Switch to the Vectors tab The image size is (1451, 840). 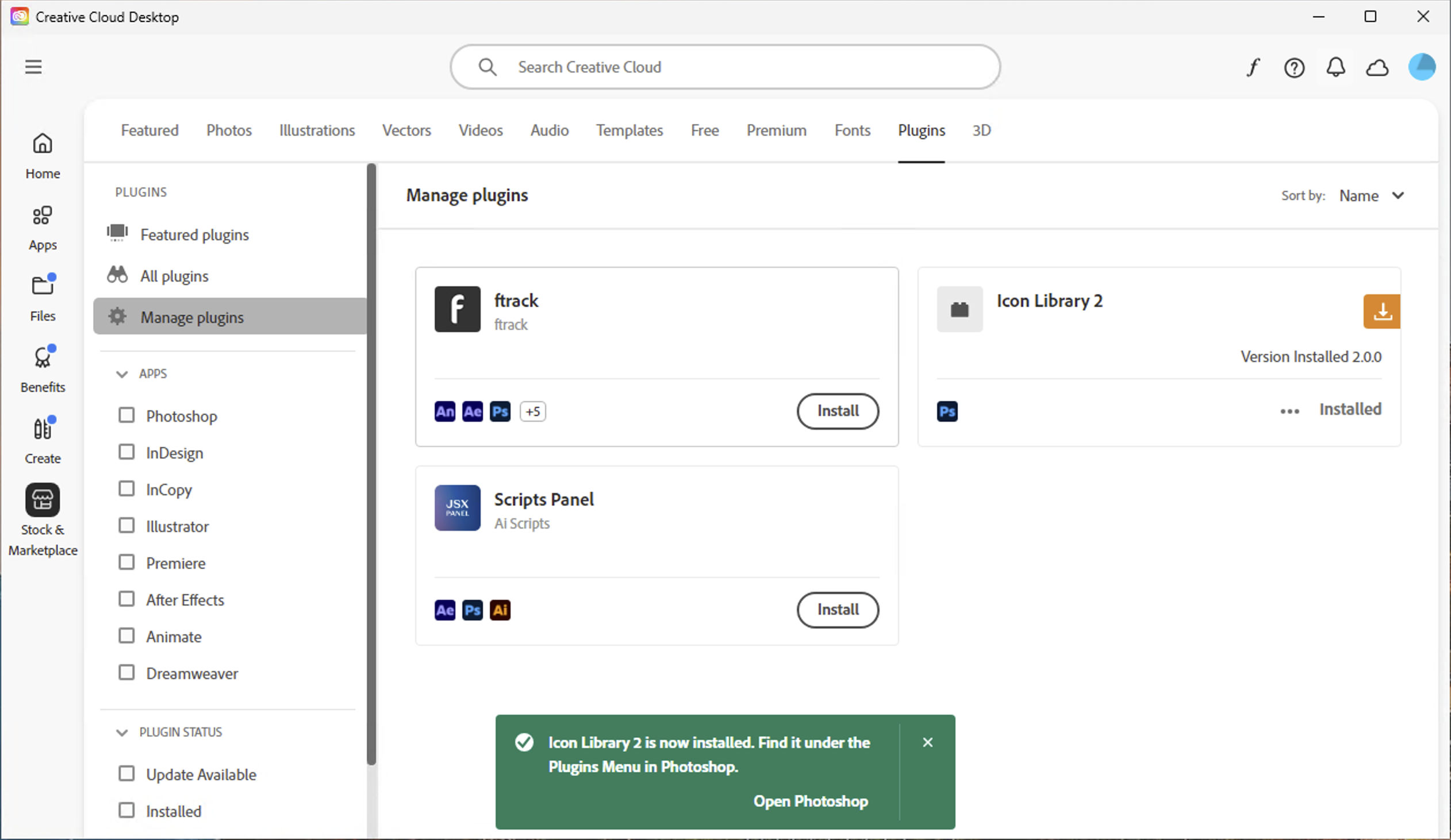click(406, 130)
